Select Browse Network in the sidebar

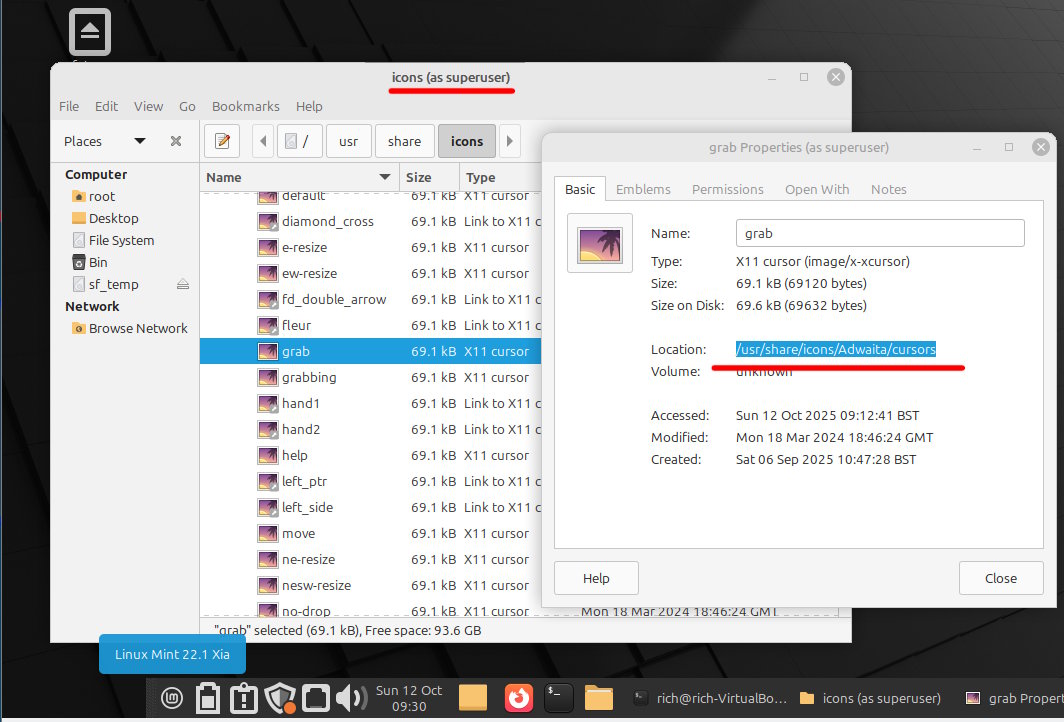point(130,328)
